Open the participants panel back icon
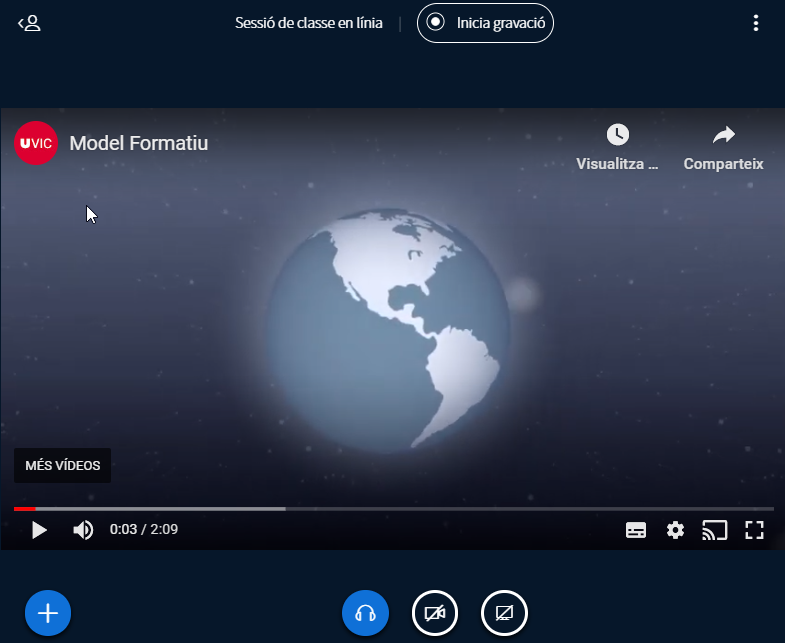Viewport: 785px width, 643px height. point(29,23)
